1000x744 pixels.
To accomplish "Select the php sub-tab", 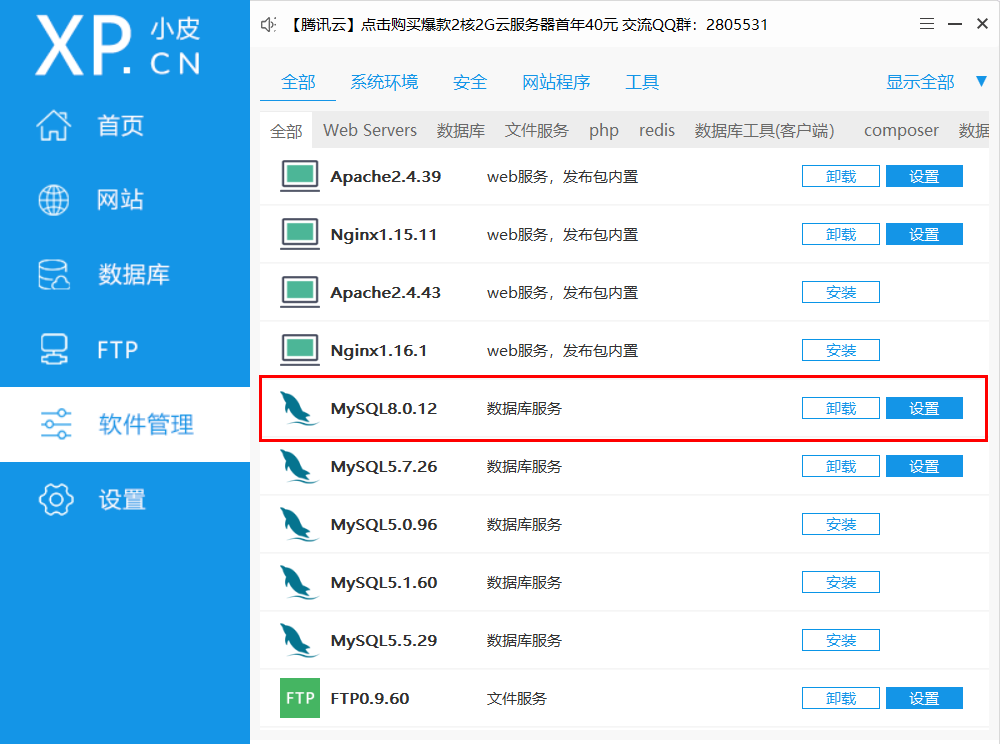I will coord(603,130).
